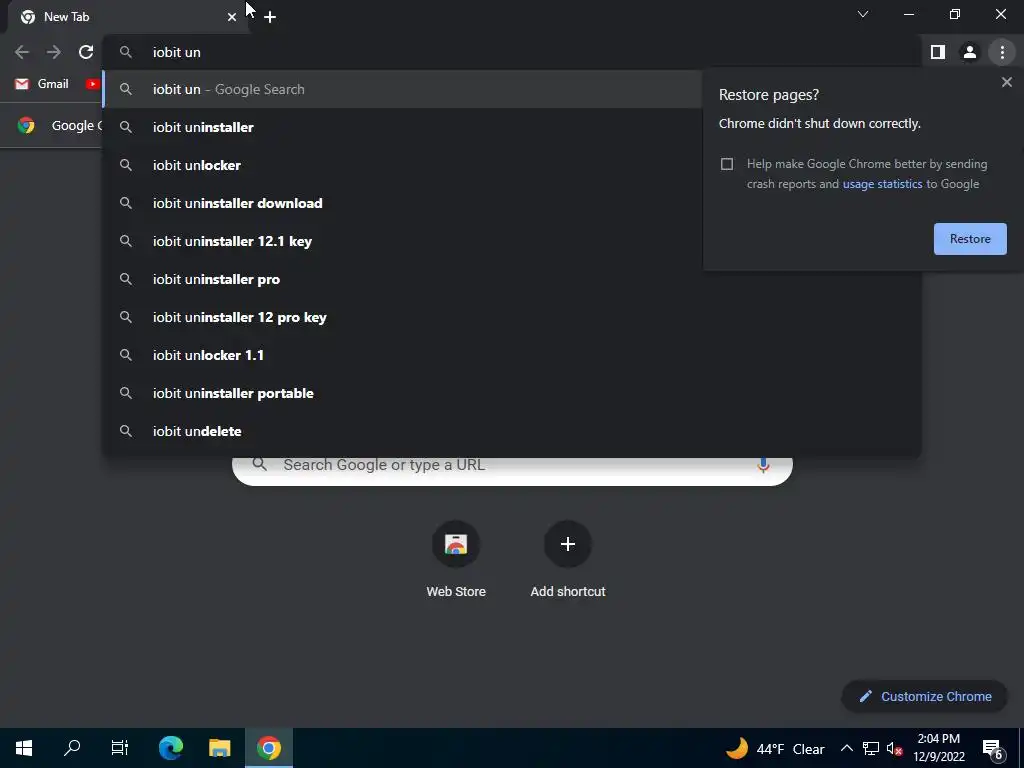Click the Chrome taskbar icon

(269, 748)
